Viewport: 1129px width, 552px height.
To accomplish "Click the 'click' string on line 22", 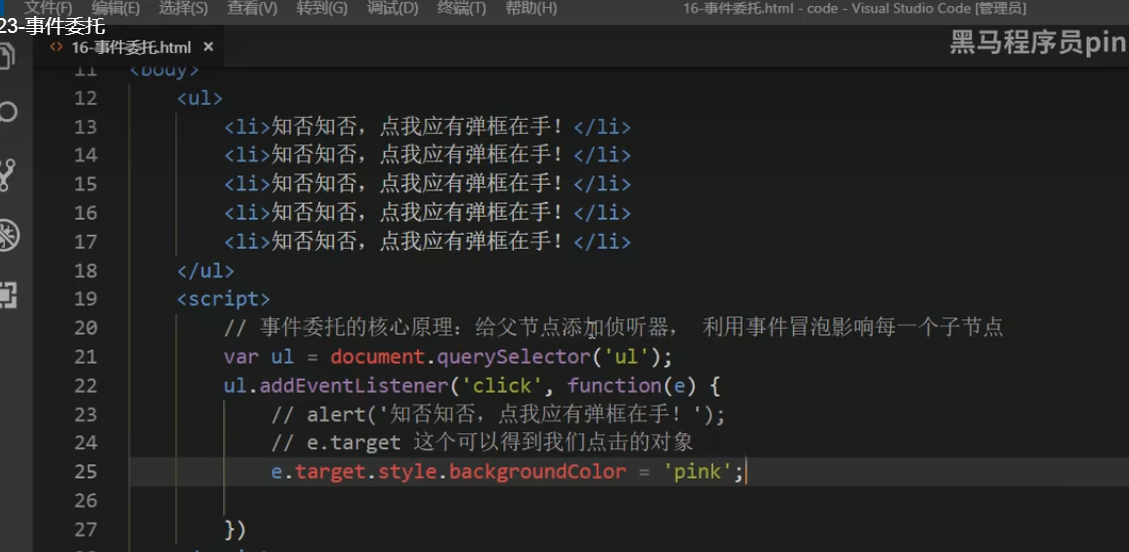I will (x=500, y=386).
